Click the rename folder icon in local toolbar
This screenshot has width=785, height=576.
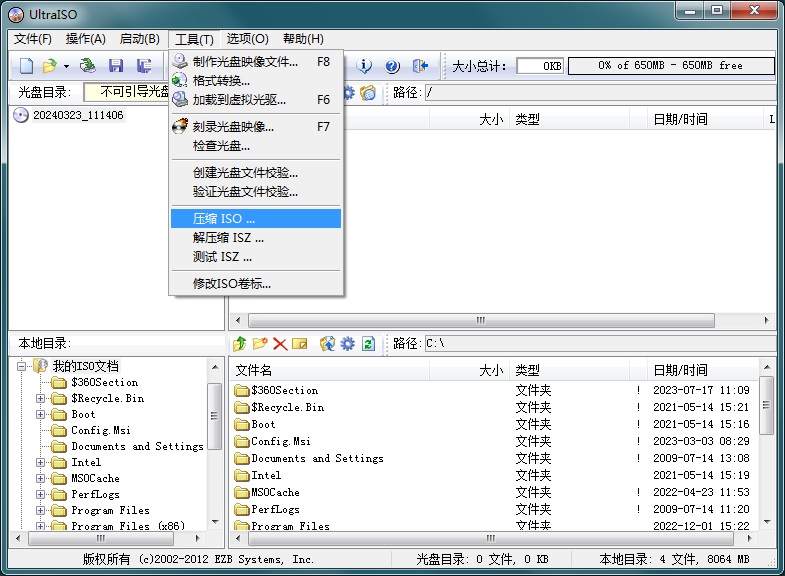point(299,344)
